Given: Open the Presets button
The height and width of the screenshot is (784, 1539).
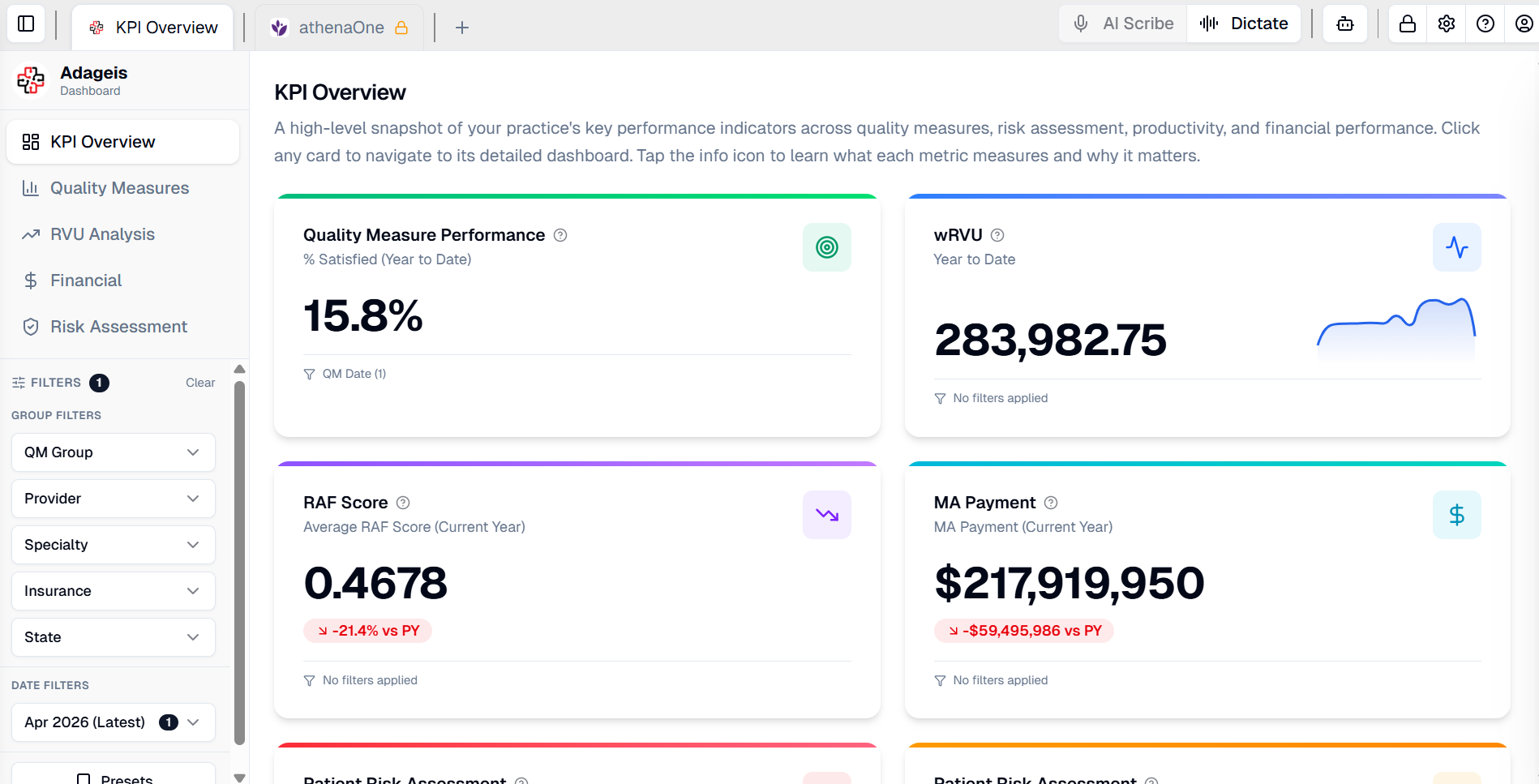Looking at the screenshot, I should 114,774.
